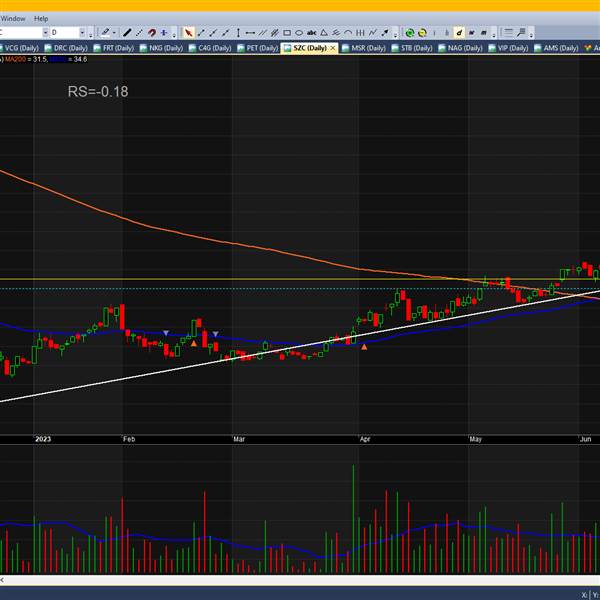This screenshot has width=600, height=600.
Task: Toggle the thick line style
Action: tap(127, 33)
